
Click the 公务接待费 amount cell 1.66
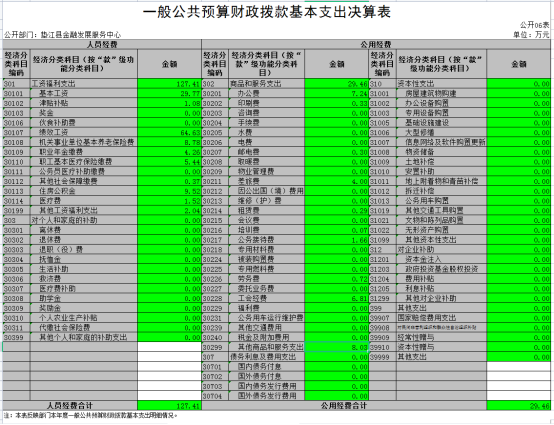point(336,240)
